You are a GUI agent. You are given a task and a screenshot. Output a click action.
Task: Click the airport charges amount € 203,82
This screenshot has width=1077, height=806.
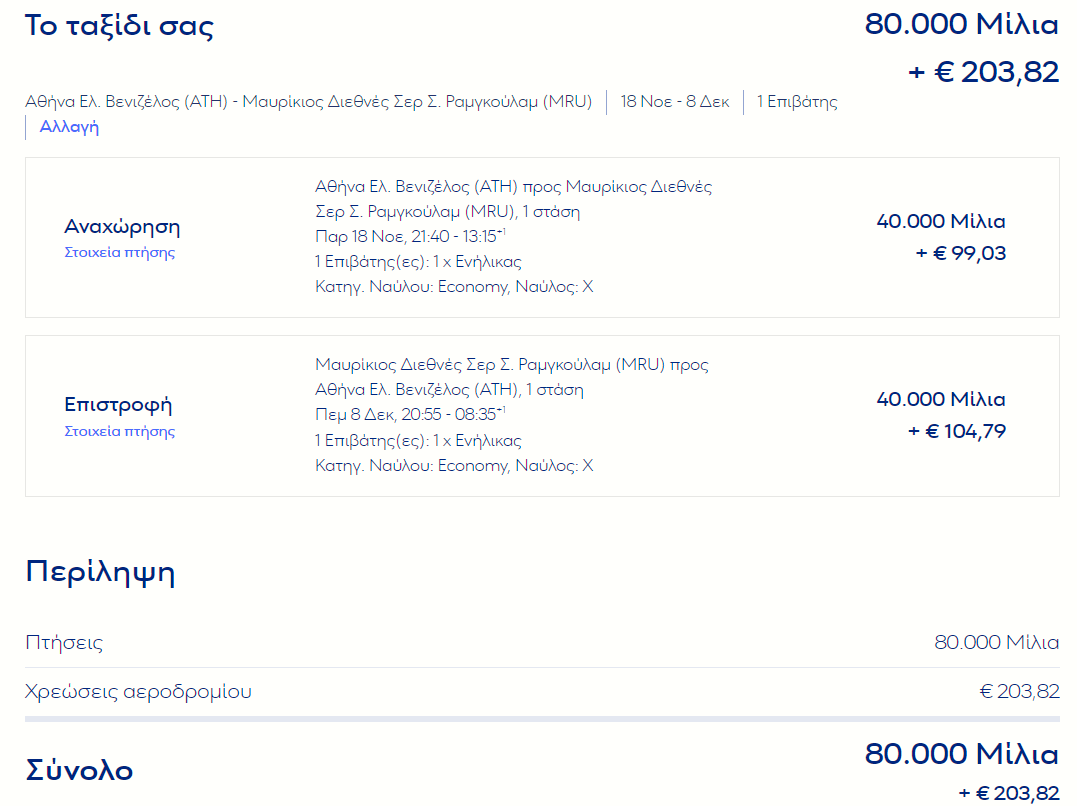pos(1019,691)
